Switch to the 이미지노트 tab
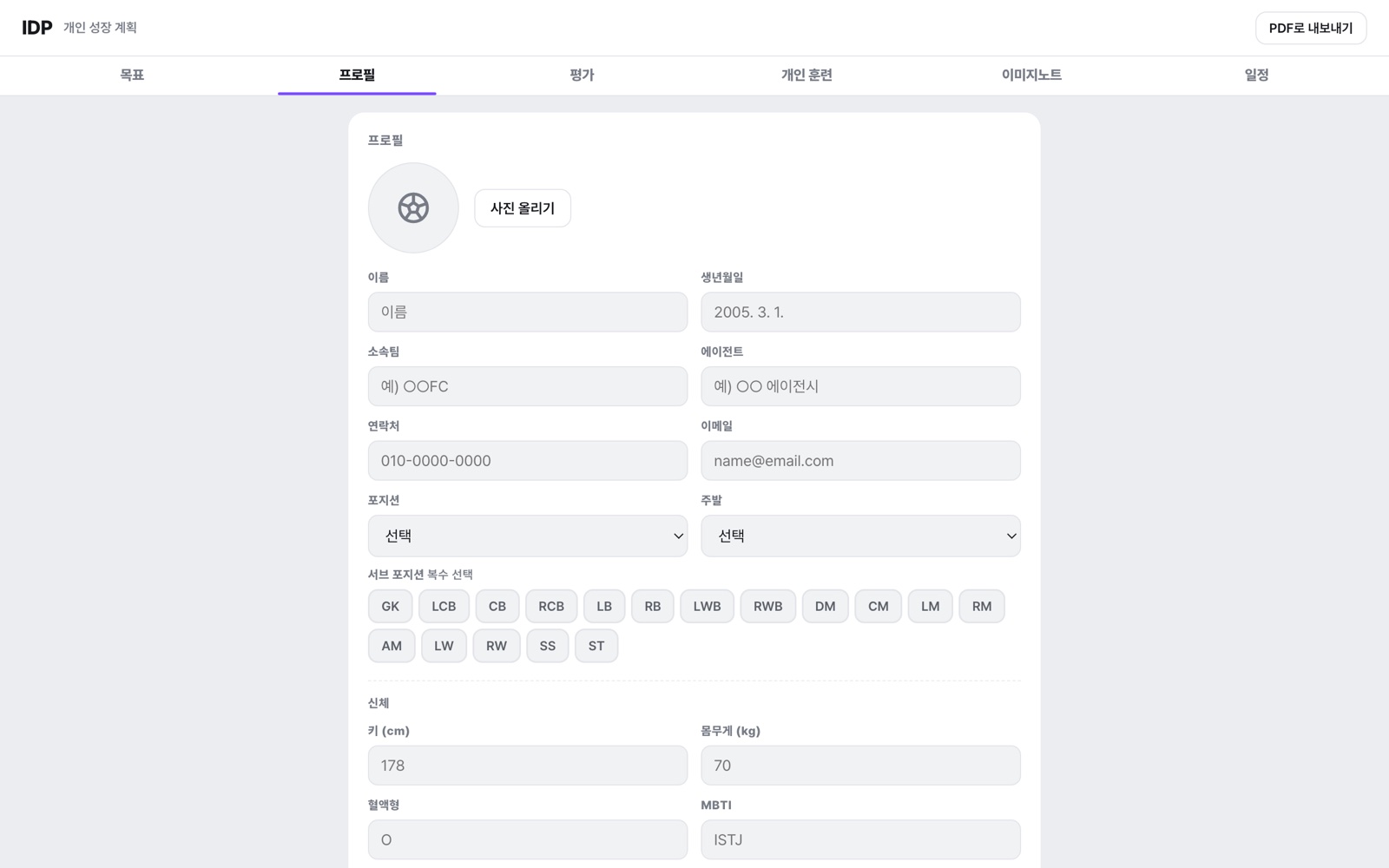The height and width of the screenshot is (868, 1389). (1031, 76)
